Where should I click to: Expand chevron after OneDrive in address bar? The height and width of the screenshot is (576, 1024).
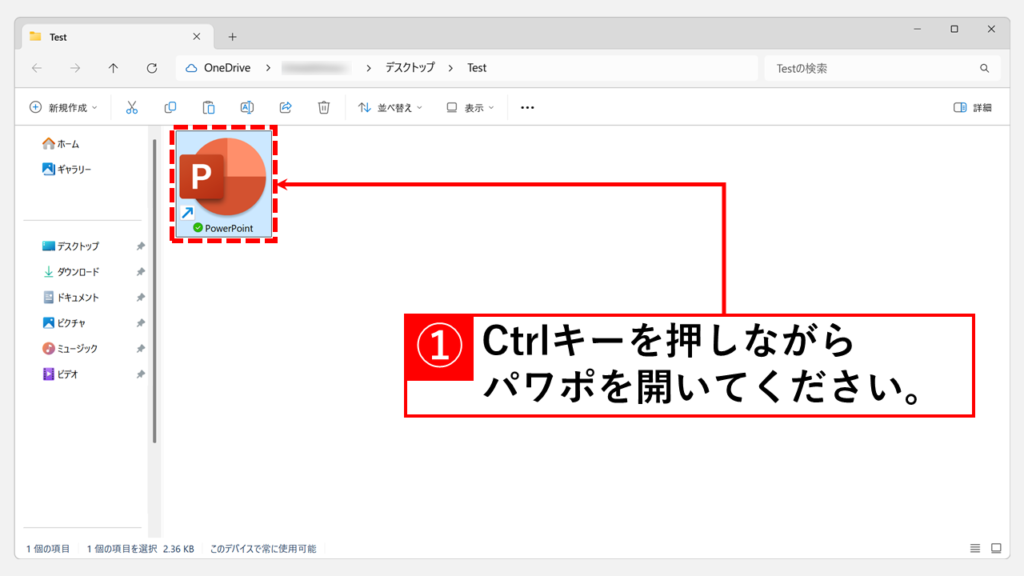[x=268, y=68]
